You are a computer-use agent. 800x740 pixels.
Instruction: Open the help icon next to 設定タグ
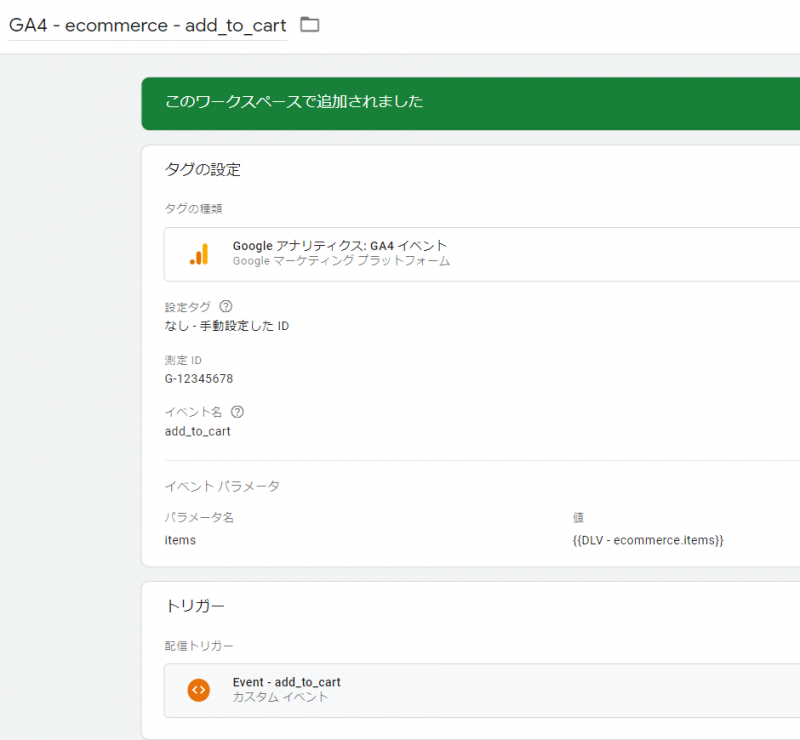(x=226, y=306)
